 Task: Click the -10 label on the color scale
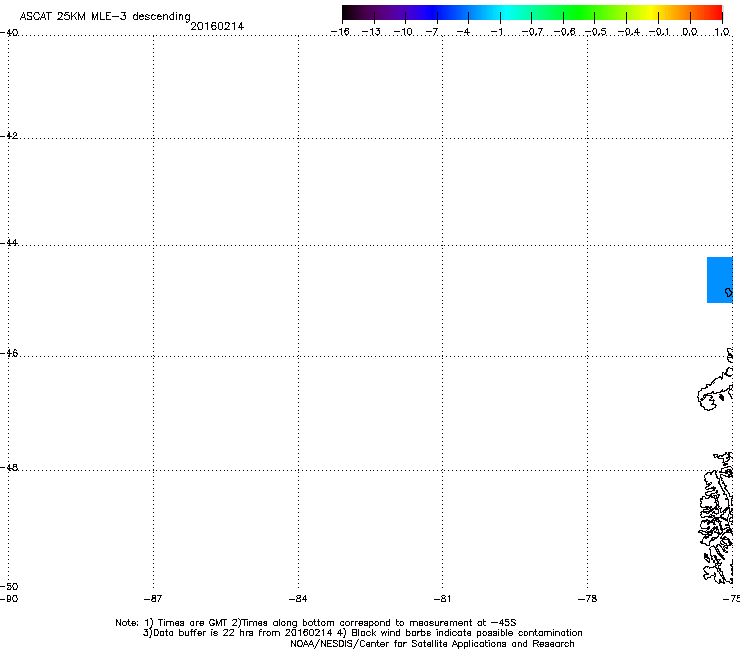tap(403, 32)
